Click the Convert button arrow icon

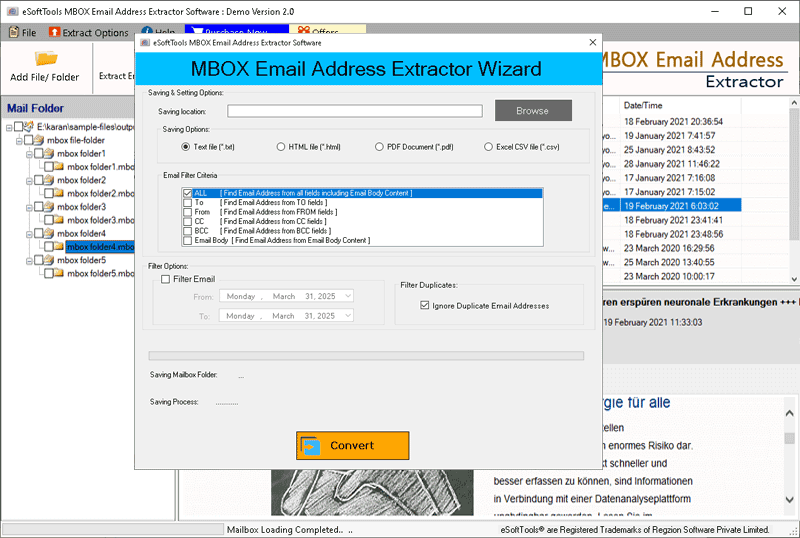pos(310,446)
